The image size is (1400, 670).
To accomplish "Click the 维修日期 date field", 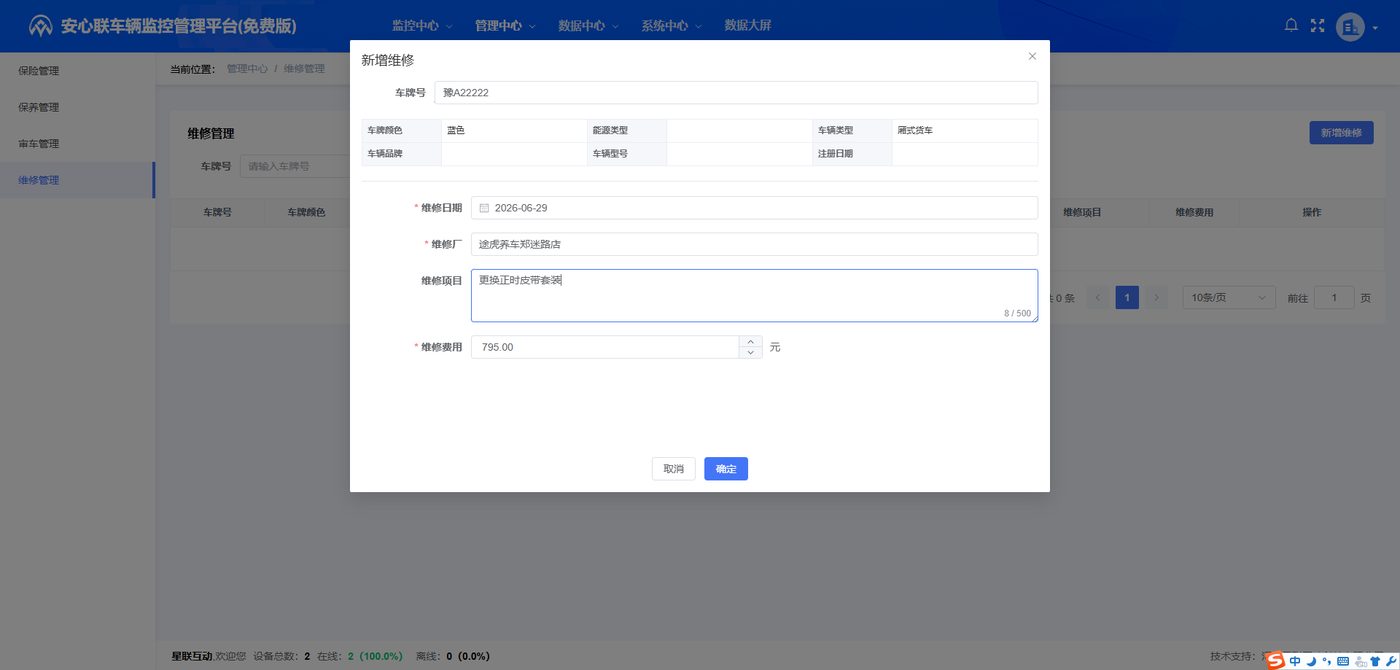I will [x=754, y=208].
